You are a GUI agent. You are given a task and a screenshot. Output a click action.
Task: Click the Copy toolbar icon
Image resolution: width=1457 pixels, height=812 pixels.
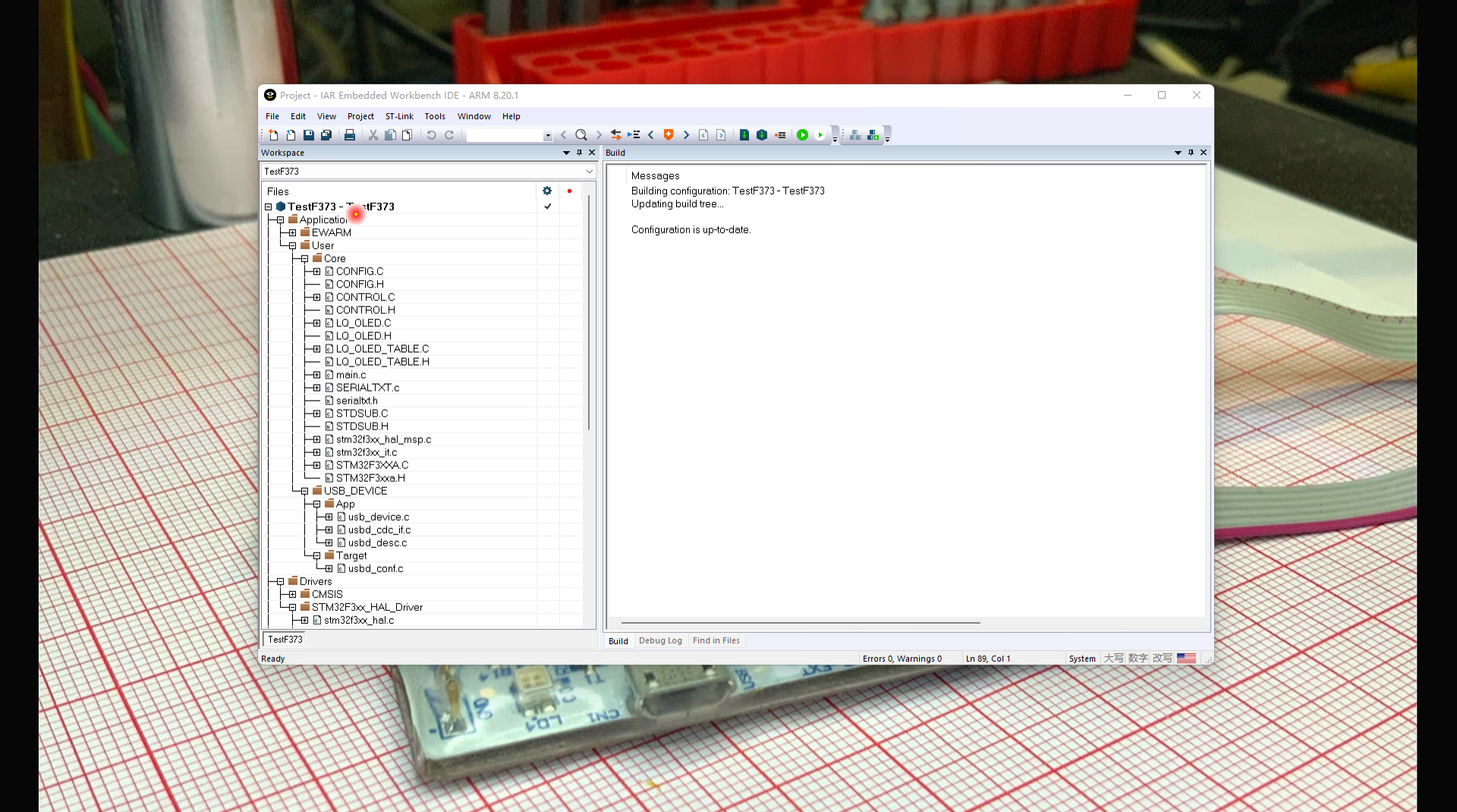390,135
